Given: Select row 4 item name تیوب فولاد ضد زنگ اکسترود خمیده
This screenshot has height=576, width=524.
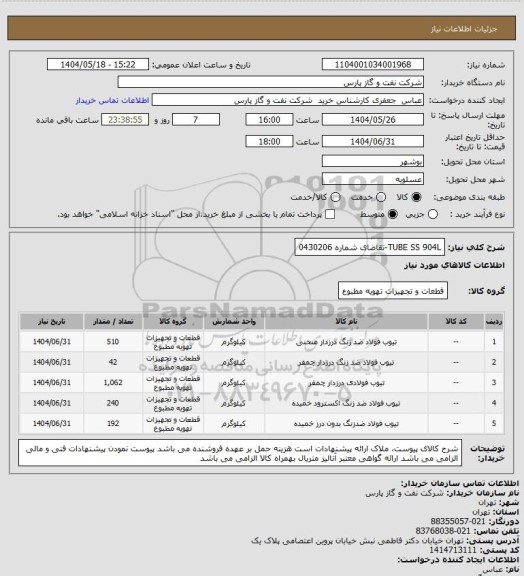Looking at the screenshot, I should pos(346,403).
